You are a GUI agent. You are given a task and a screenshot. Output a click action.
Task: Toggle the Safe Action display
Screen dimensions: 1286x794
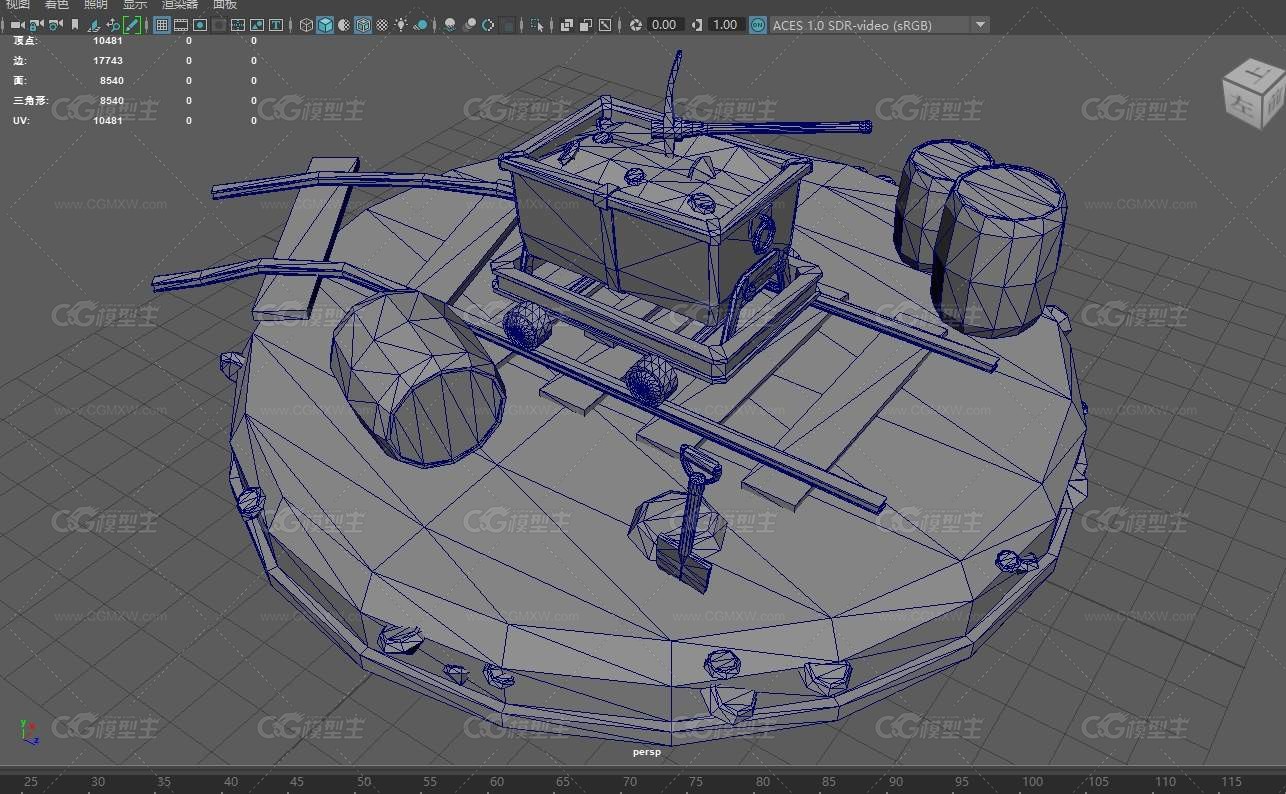point(257,25)
